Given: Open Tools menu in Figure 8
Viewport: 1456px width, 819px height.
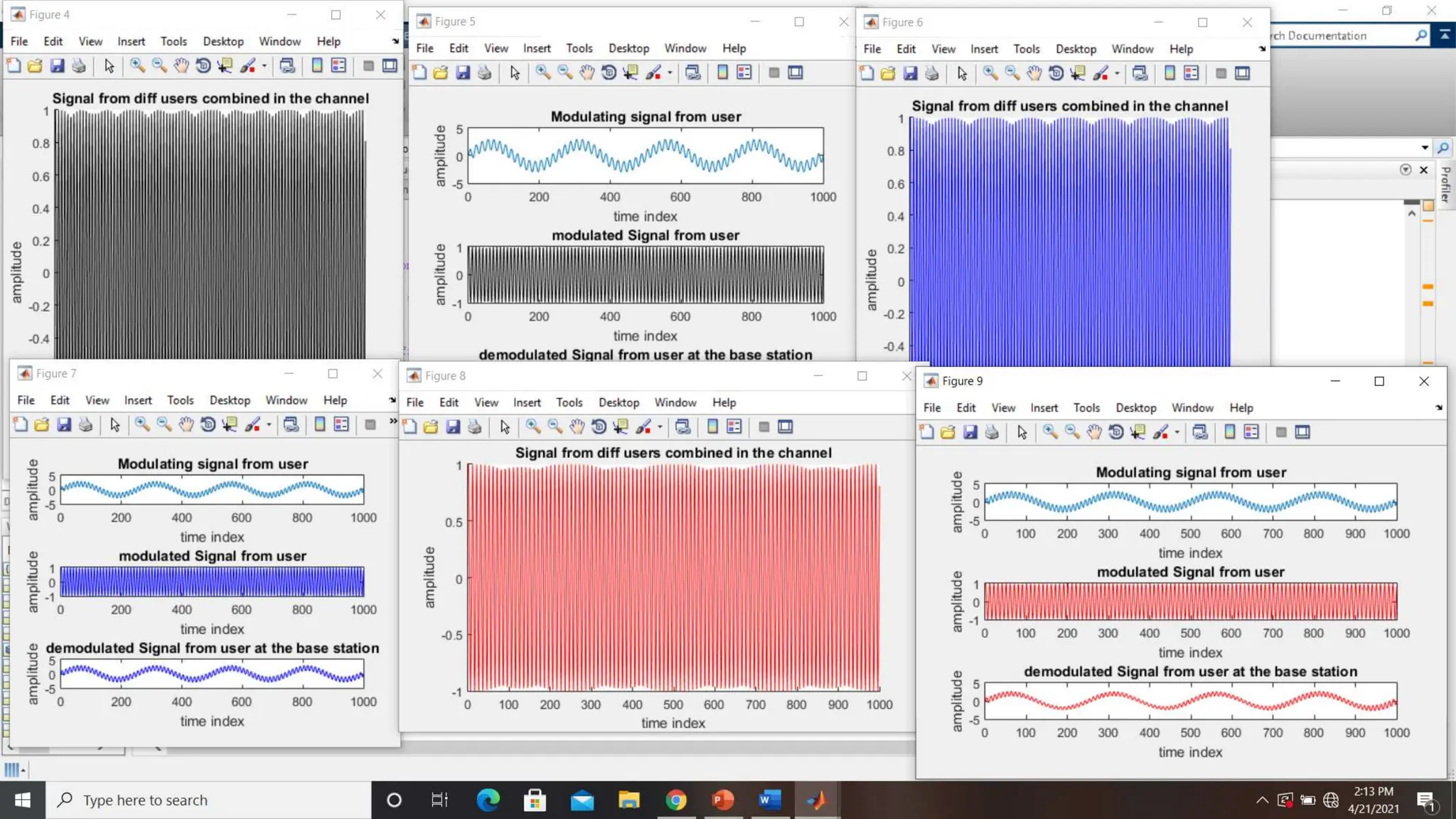Looking at the screenshot, I should click(x=569, y=402).
